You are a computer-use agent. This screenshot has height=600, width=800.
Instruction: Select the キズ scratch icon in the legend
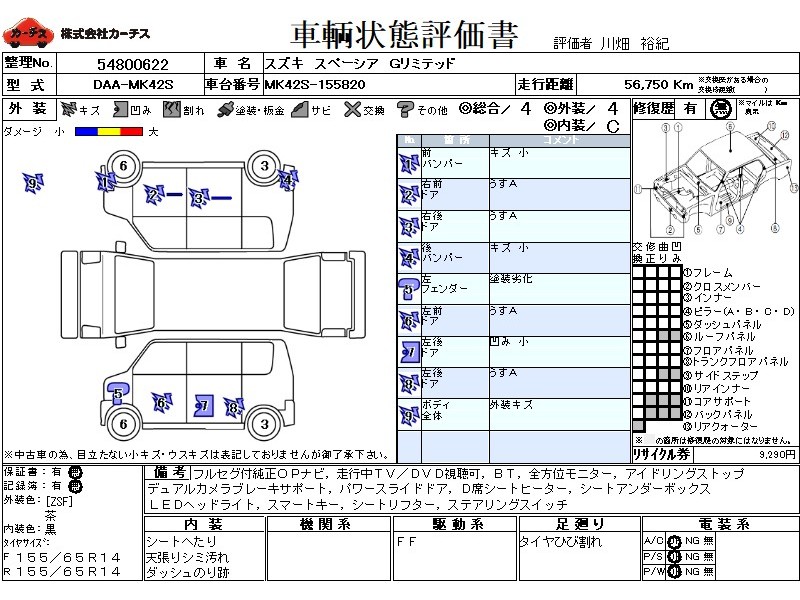68,109
